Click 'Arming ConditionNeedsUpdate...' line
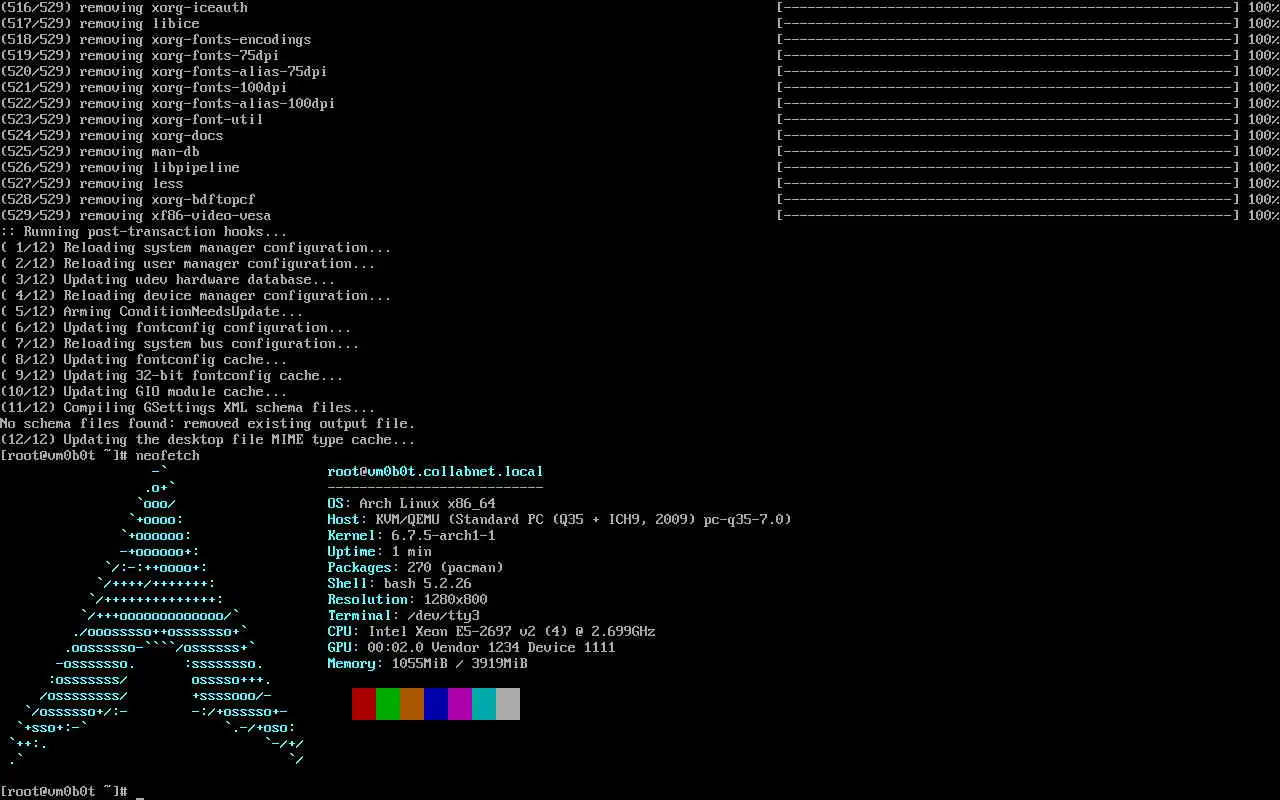 coord(152,312)
